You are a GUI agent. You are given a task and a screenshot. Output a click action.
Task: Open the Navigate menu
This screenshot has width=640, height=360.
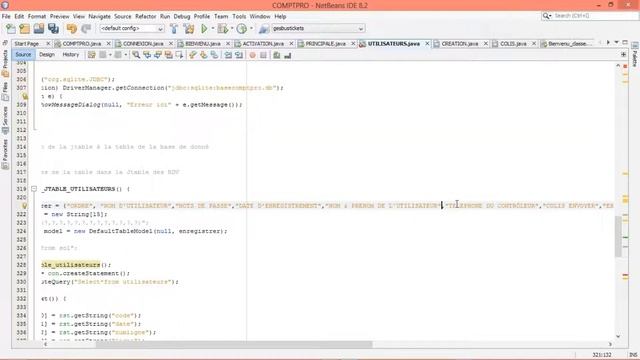click(100, 16)
